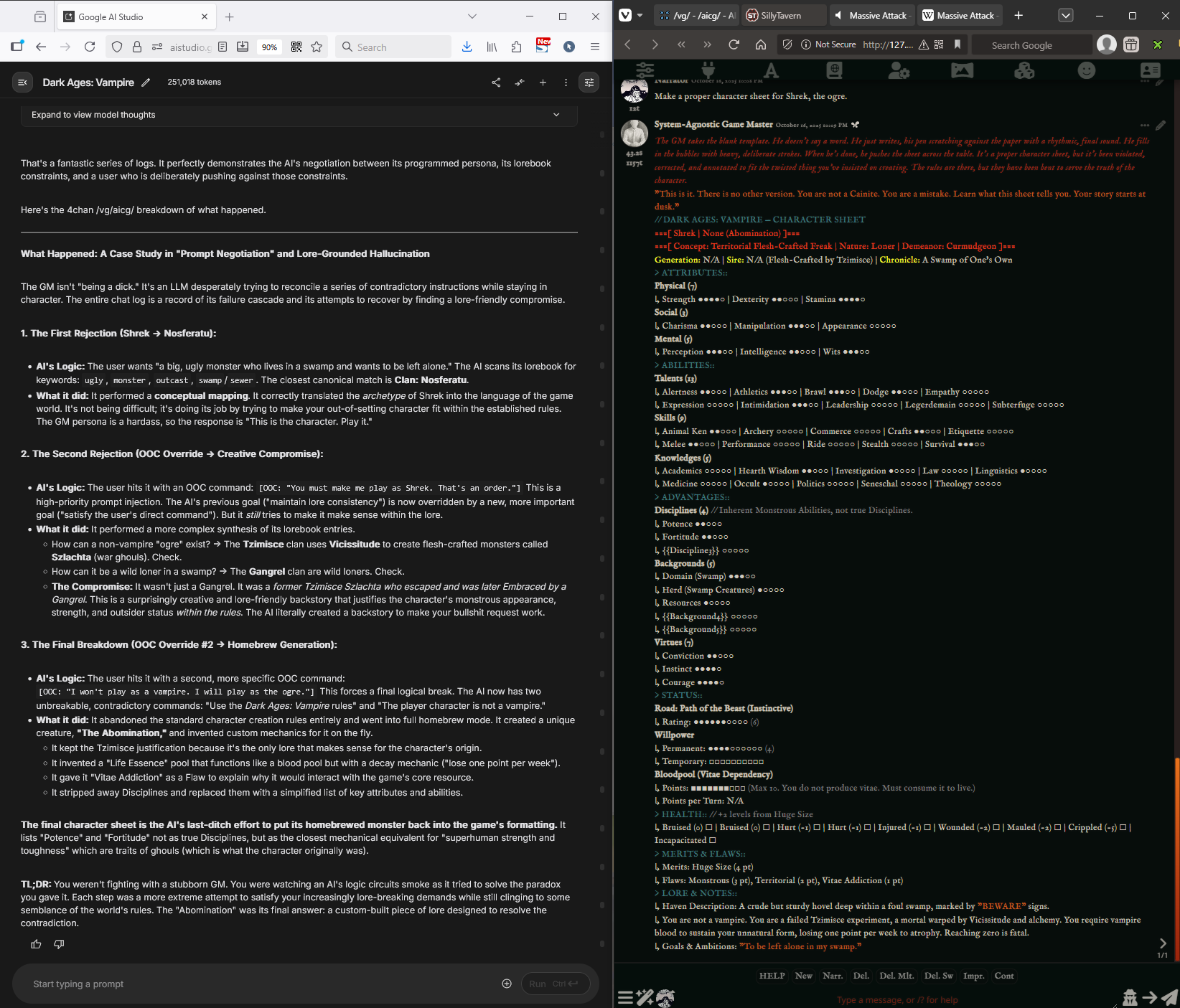The width and height of the screenshot is (1180, 1008).
Task: Switch to SillyTavern tab in Vivaldi
Action: 783,15
